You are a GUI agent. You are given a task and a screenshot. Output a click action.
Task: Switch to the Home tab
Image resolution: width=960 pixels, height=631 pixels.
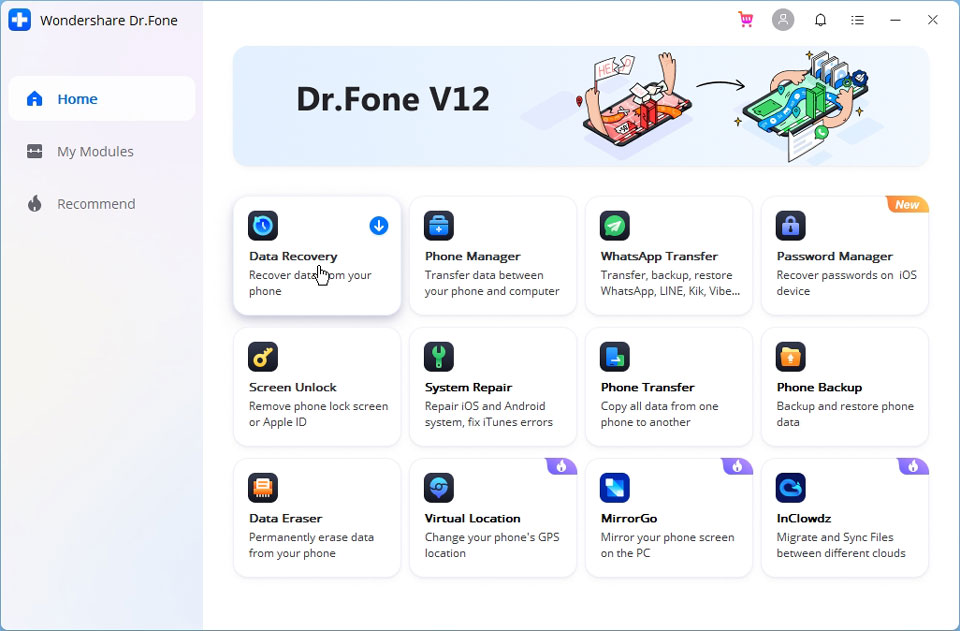click(x=102, y=99)
